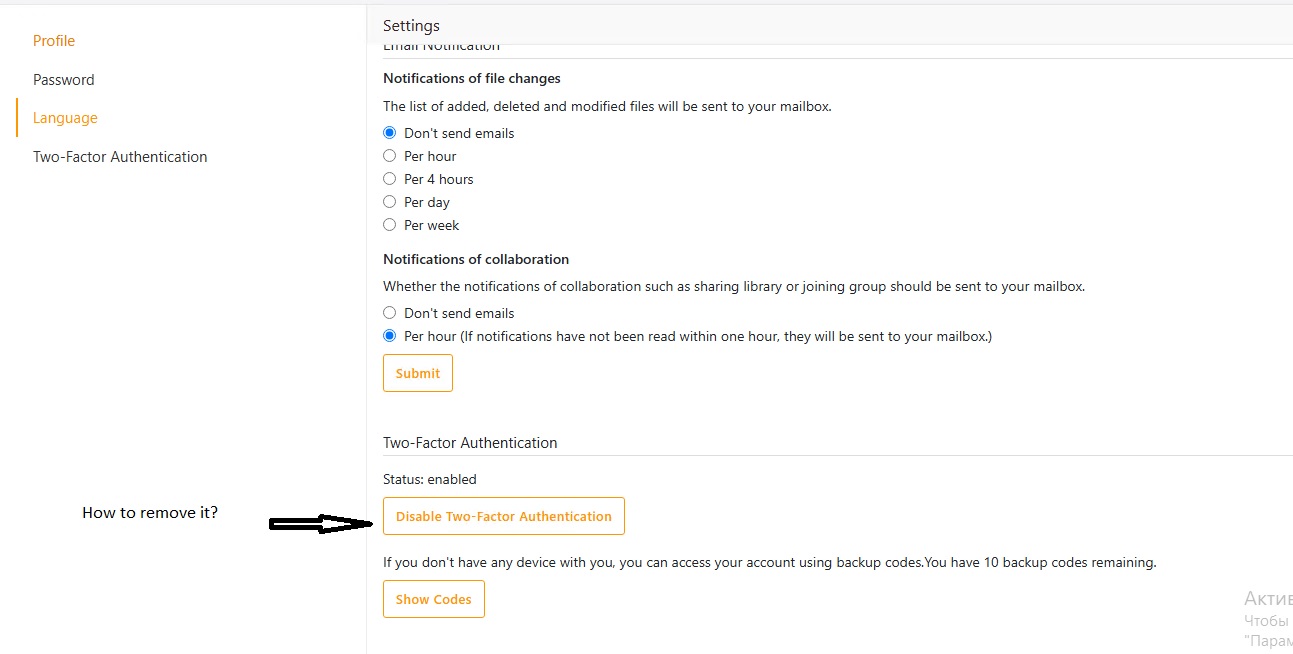Click the Two-Factor Authentication section heading
Screen dimensions: 1293x654
(470, 443)
